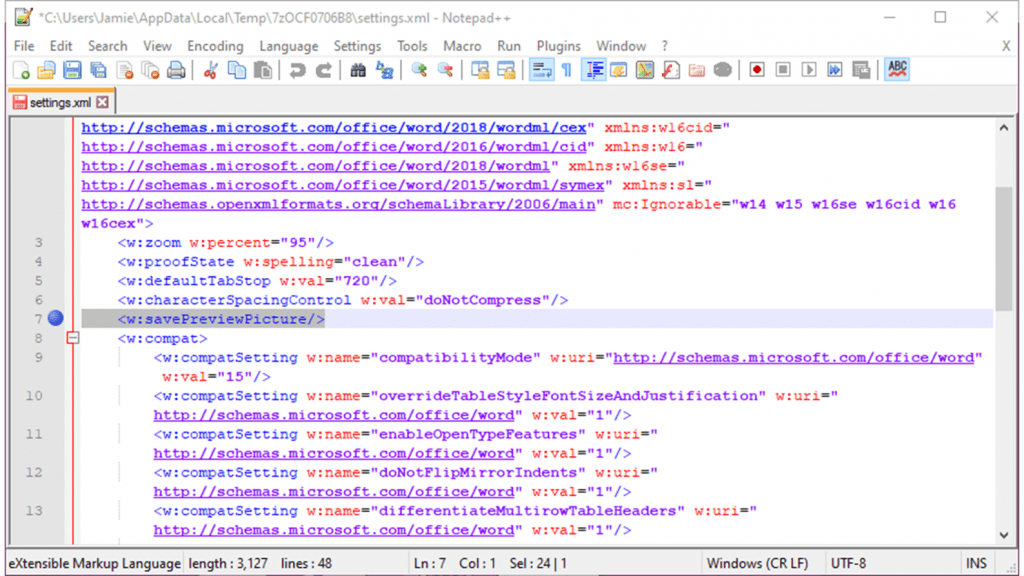The width and height of the screenshot is (1024, 576).
Task: Start macro recording with the red dot icon
Action: click(757, 70)
